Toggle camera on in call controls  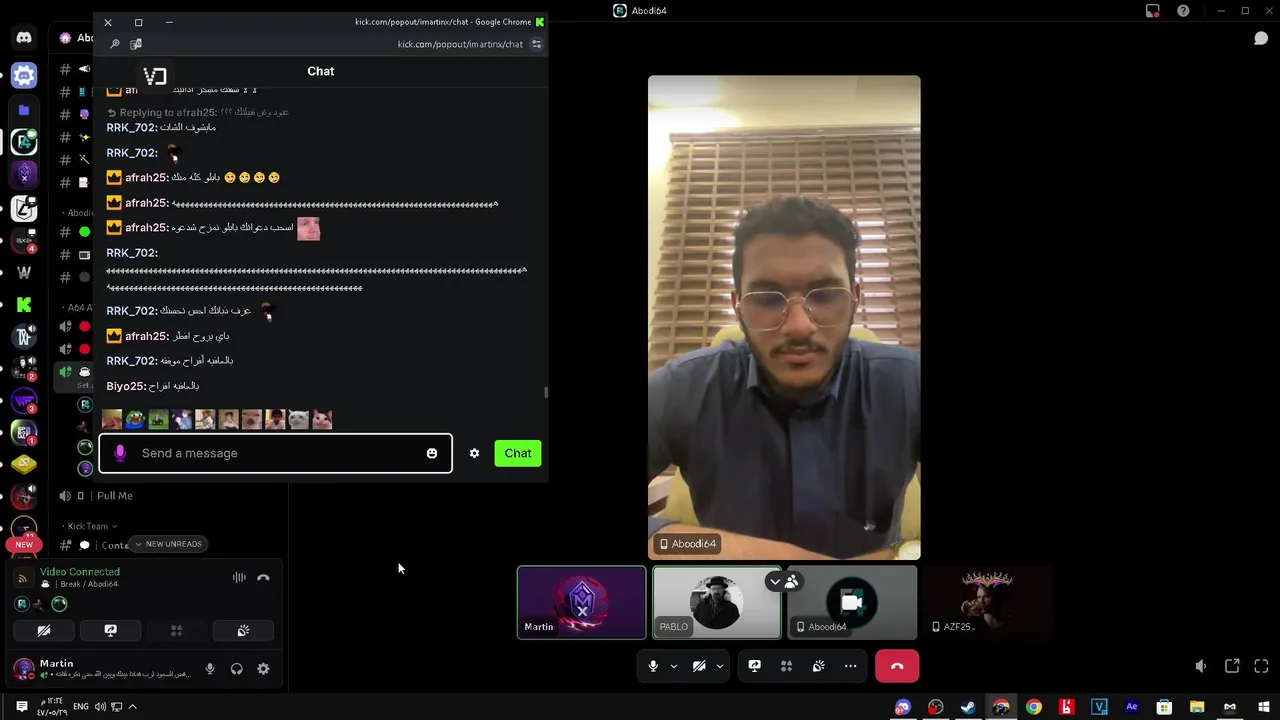click(x=699, y=666)
